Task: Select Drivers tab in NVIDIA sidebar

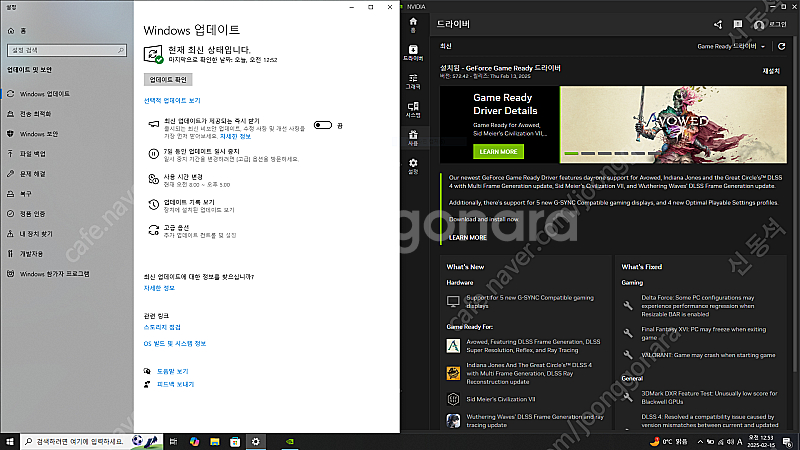Action: (x=413, y=53)
